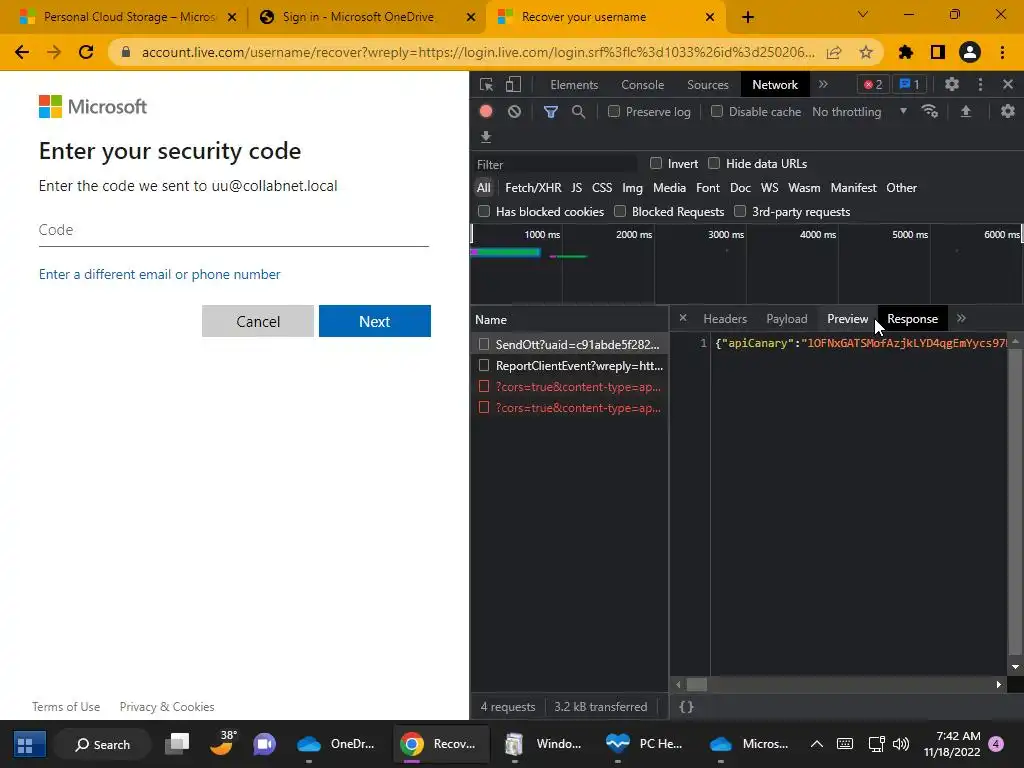Click the Code input field
Image resolution: width=1024 pixels, height=768 pixels.
click(x=233, y=230)
